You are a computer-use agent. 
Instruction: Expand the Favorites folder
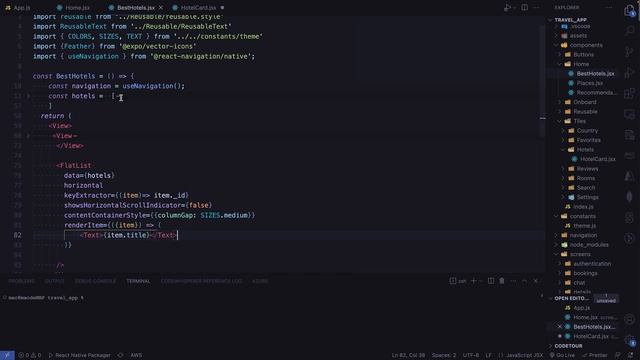[x=588, y=140]
